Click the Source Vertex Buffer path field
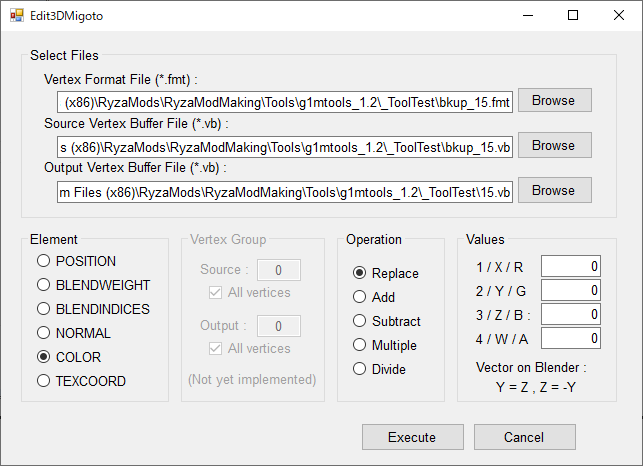The image size is (643, 466). pyautogui.click(x=285, y=147)
